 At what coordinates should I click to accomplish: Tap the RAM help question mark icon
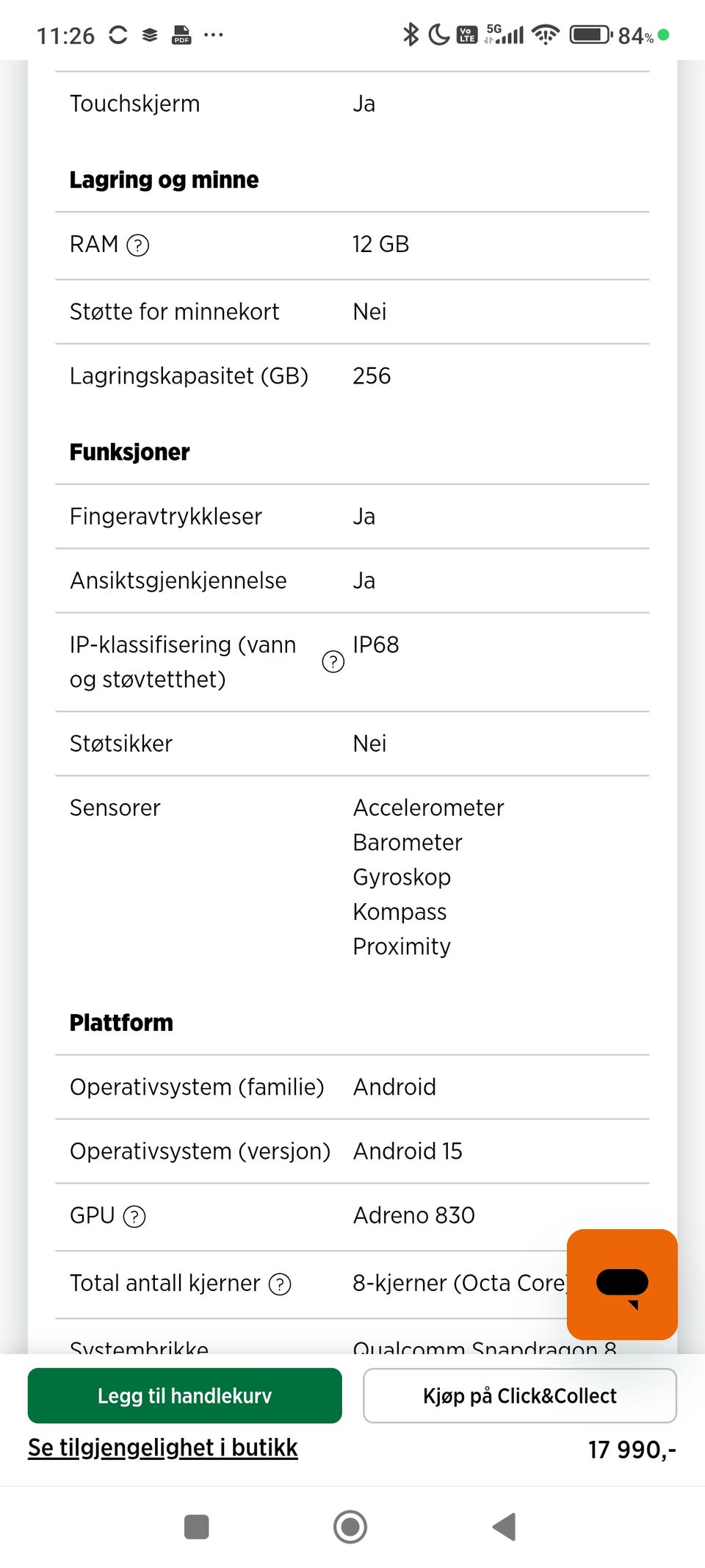click(x=138, y=245)
